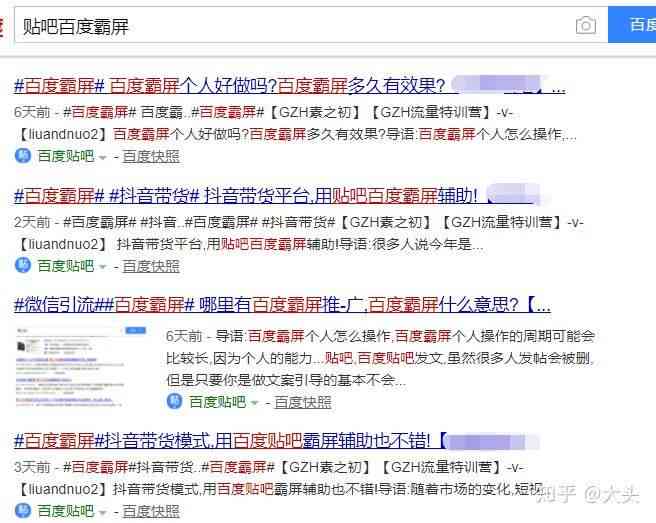The width and height of the screenshot is (656, 523).
Task: Expand source dropdown arrow under 抖音带货平台 result
Action: click(102, 267)
